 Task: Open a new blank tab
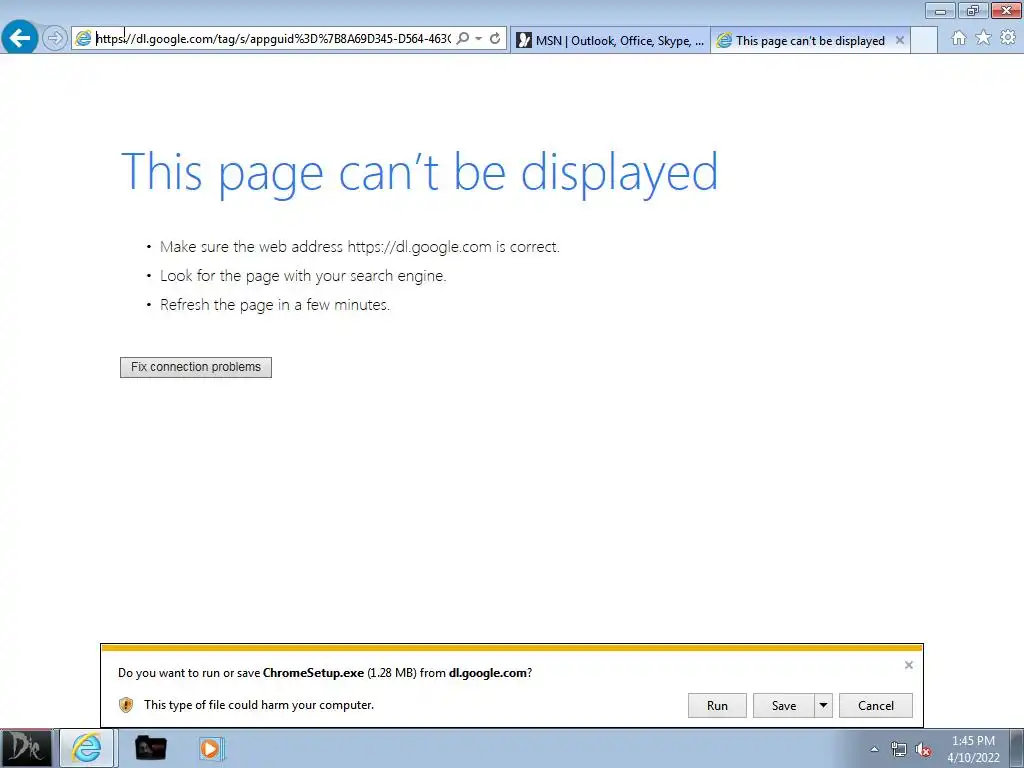point(923,40)
